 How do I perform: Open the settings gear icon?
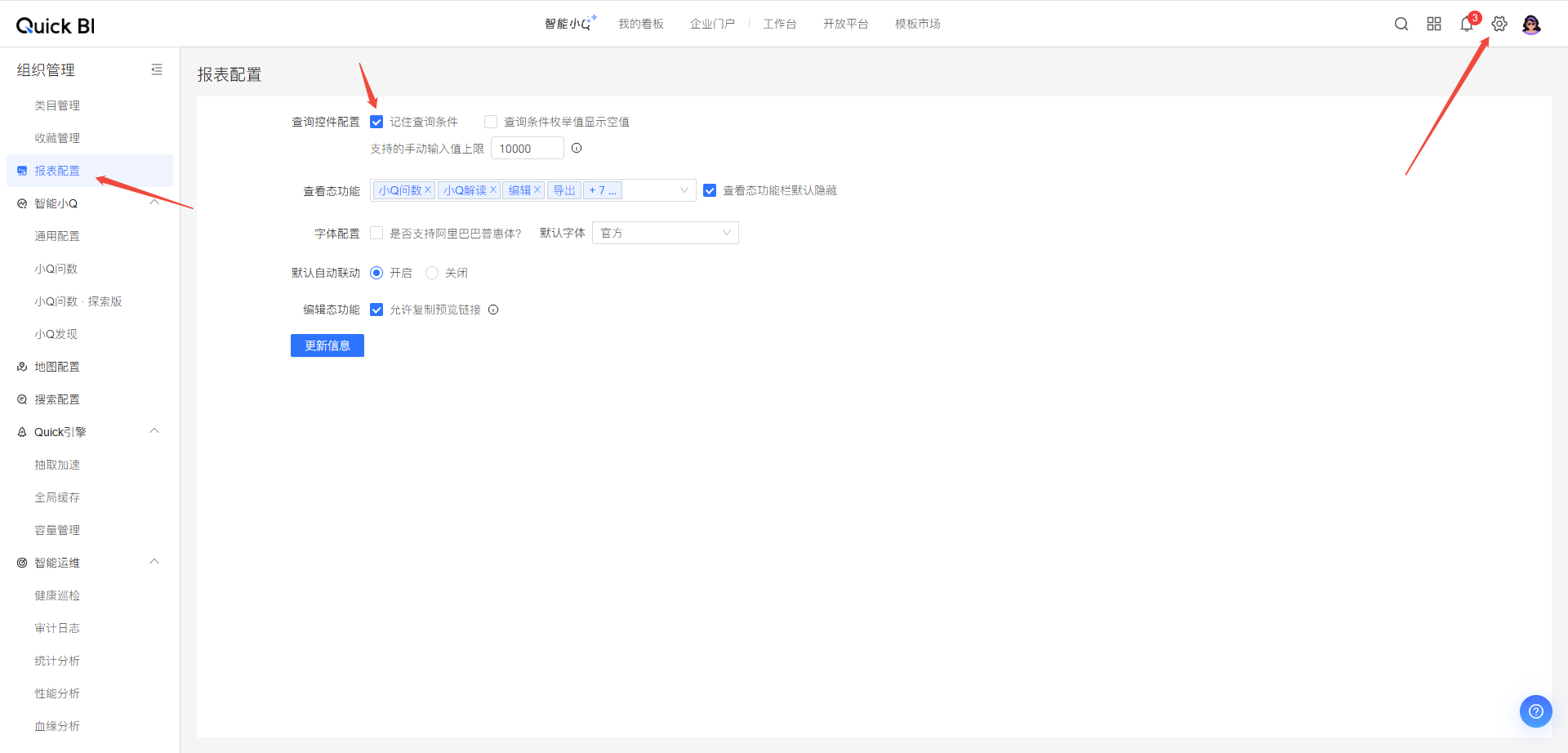pyautogui.click(x=1499, y=24)
